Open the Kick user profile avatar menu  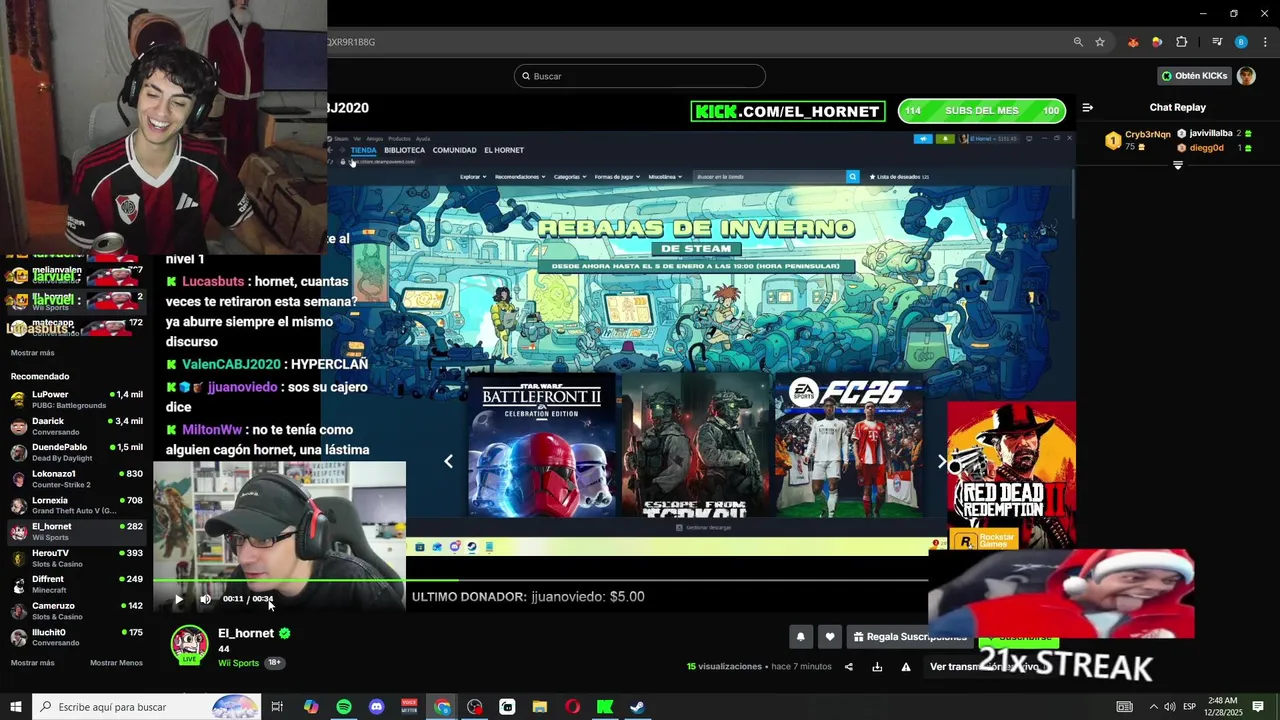[1246, 76]
